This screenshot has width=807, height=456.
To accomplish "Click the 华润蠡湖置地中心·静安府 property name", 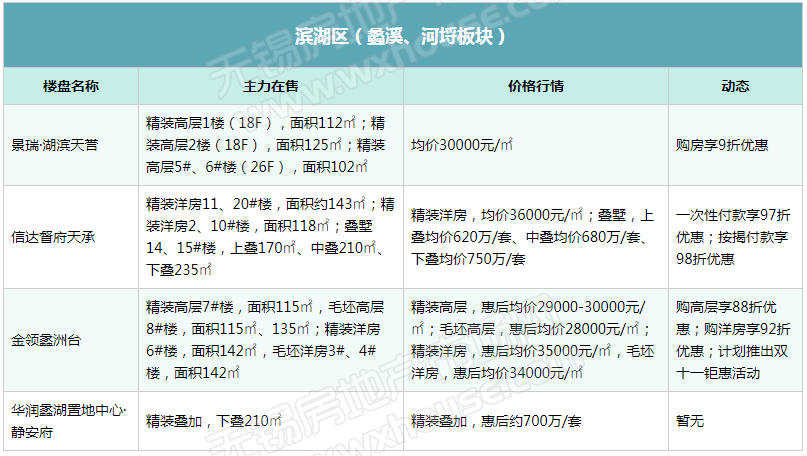I will (x=69, y=421).
